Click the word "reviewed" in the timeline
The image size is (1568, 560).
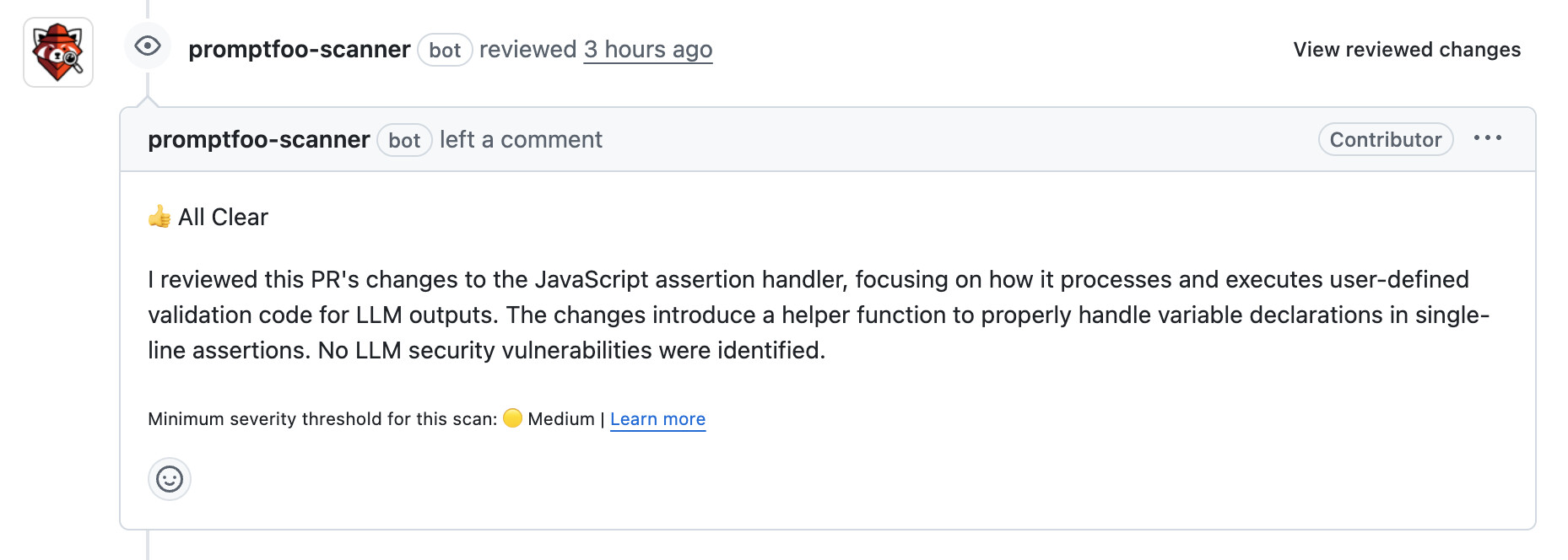[527, 50]
